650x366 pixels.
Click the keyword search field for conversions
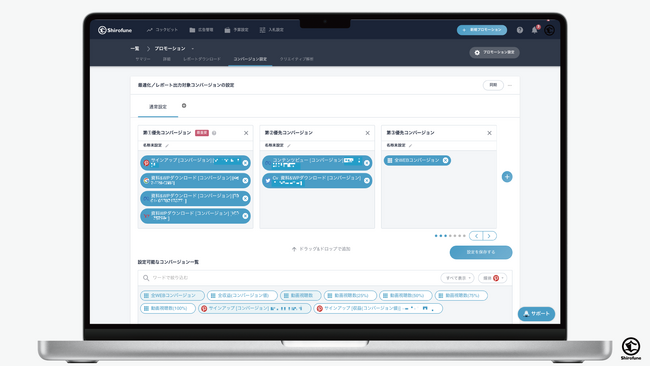[x=290, y=278]
